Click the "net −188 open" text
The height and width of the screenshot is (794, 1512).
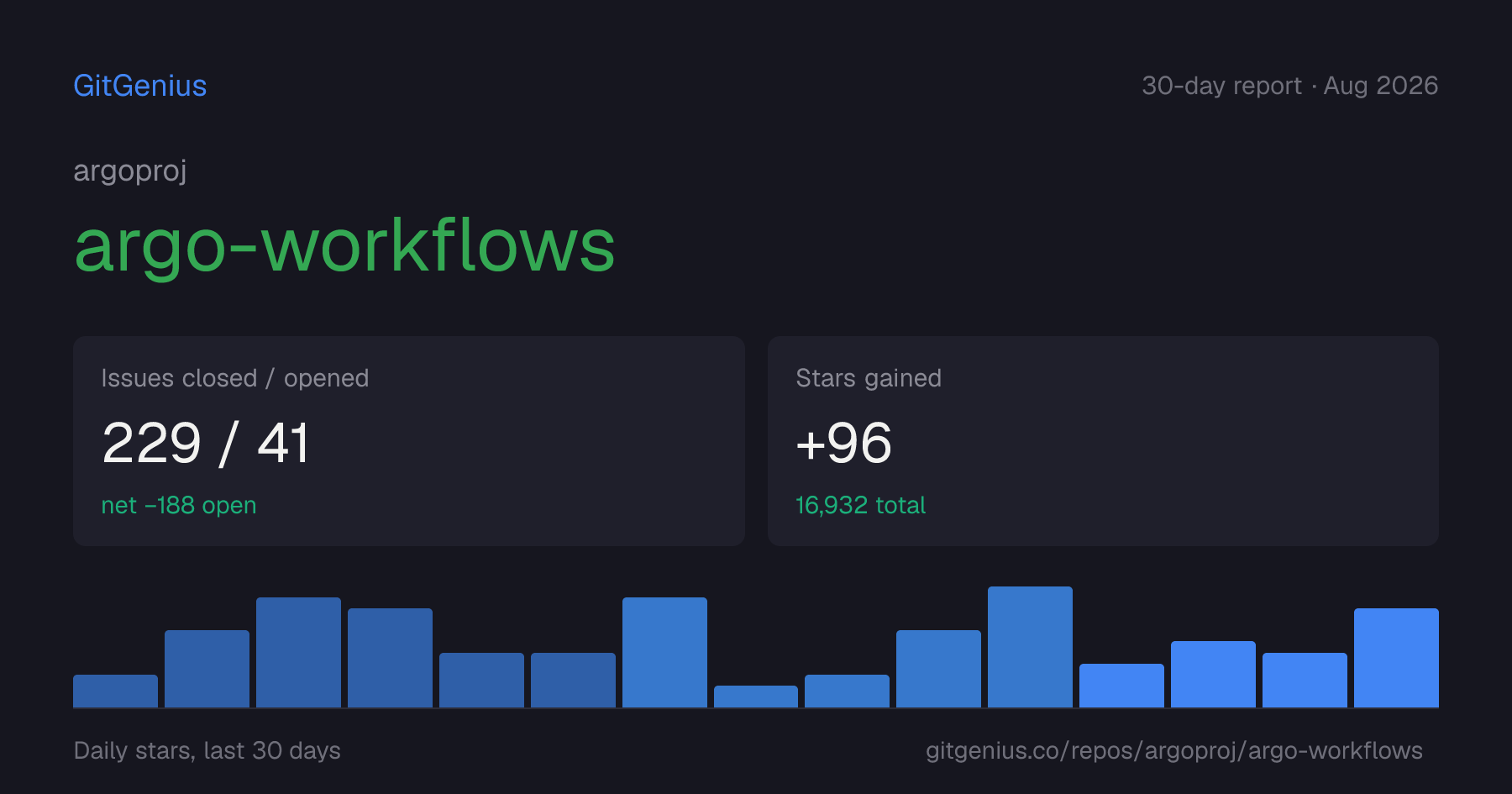coord(179,505)
